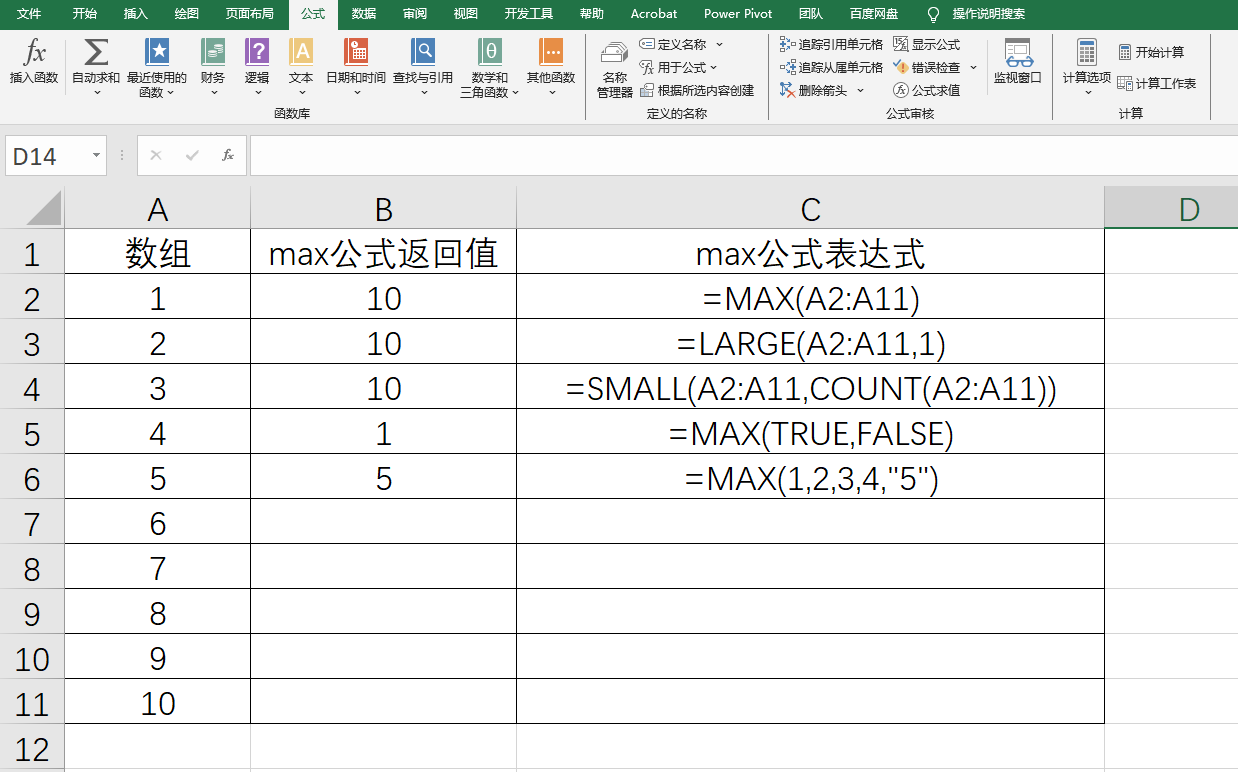Click Trace Dependents (追踪从属单元格)
Viewport: 1238px width, 772px height.
pyautogui.click(x=831, y=67)
